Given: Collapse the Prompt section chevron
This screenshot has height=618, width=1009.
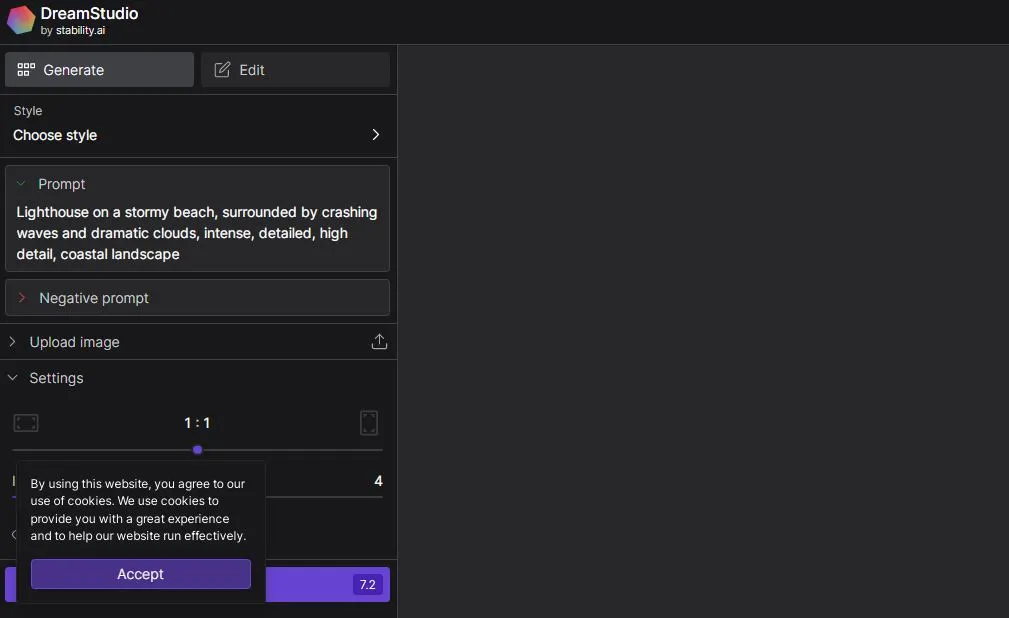Looking at the screenshot, I should (x=21, y=184).
